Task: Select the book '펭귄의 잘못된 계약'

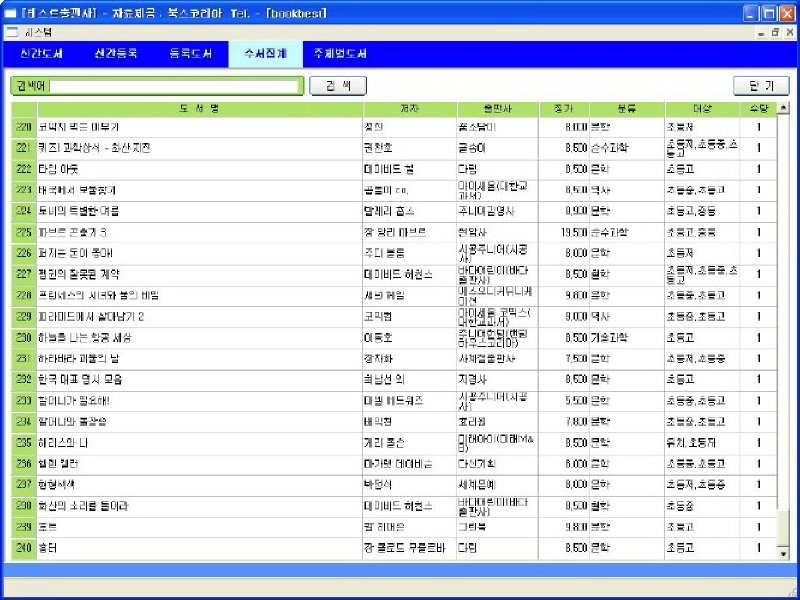Action: click(x=199, y=274)
